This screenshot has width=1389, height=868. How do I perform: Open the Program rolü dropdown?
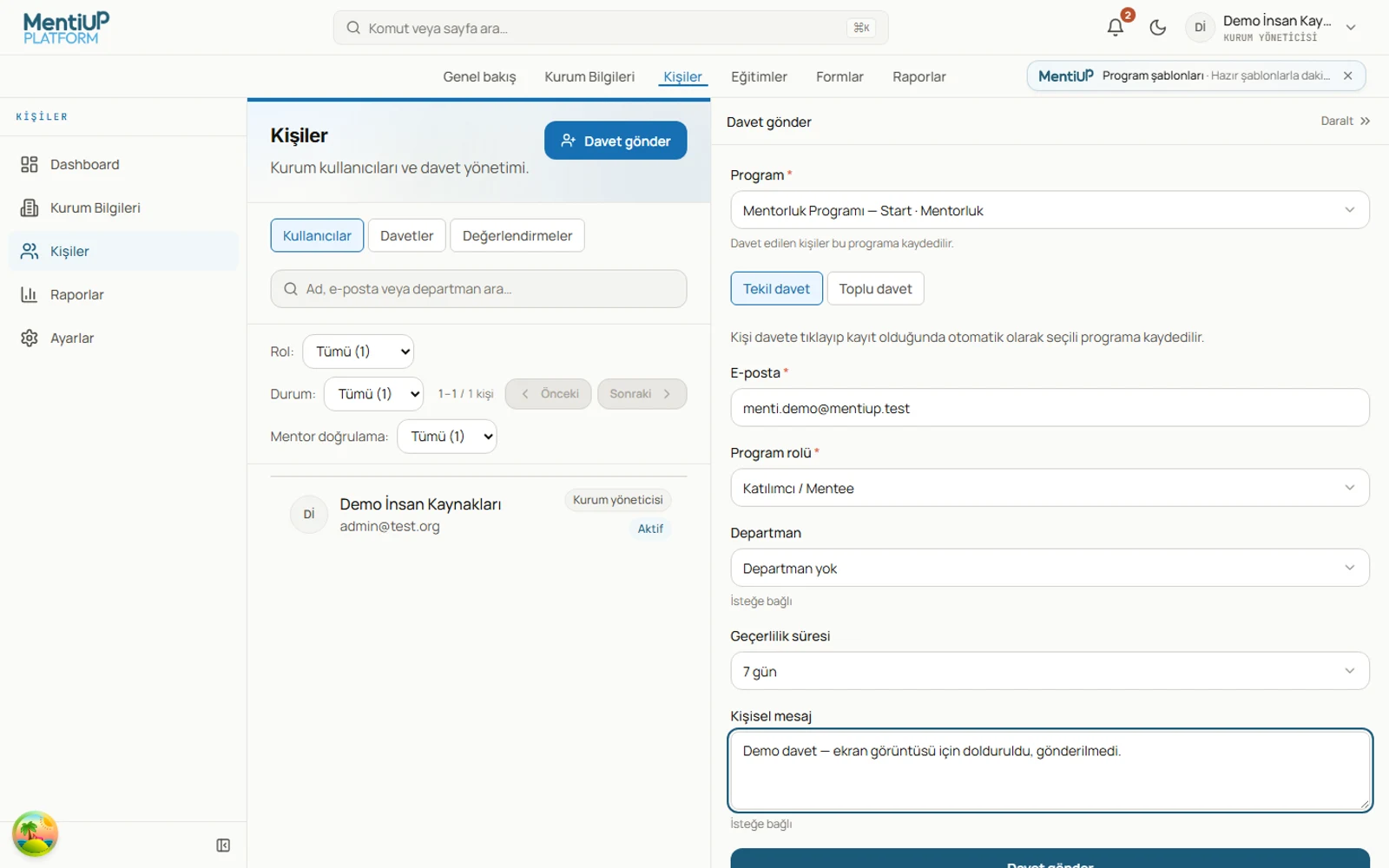click(x=1050, y=488)
